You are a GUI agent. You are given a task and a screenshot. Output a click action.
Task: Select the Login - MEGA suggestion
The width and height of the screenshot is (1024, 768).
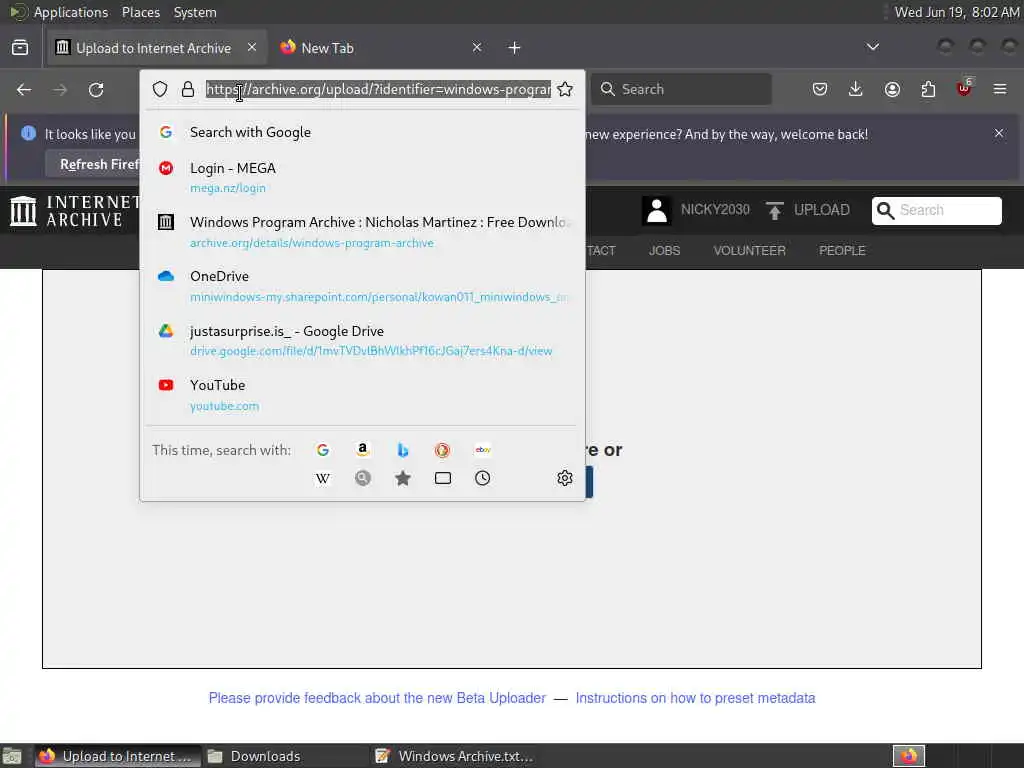[x=362, y=177]
